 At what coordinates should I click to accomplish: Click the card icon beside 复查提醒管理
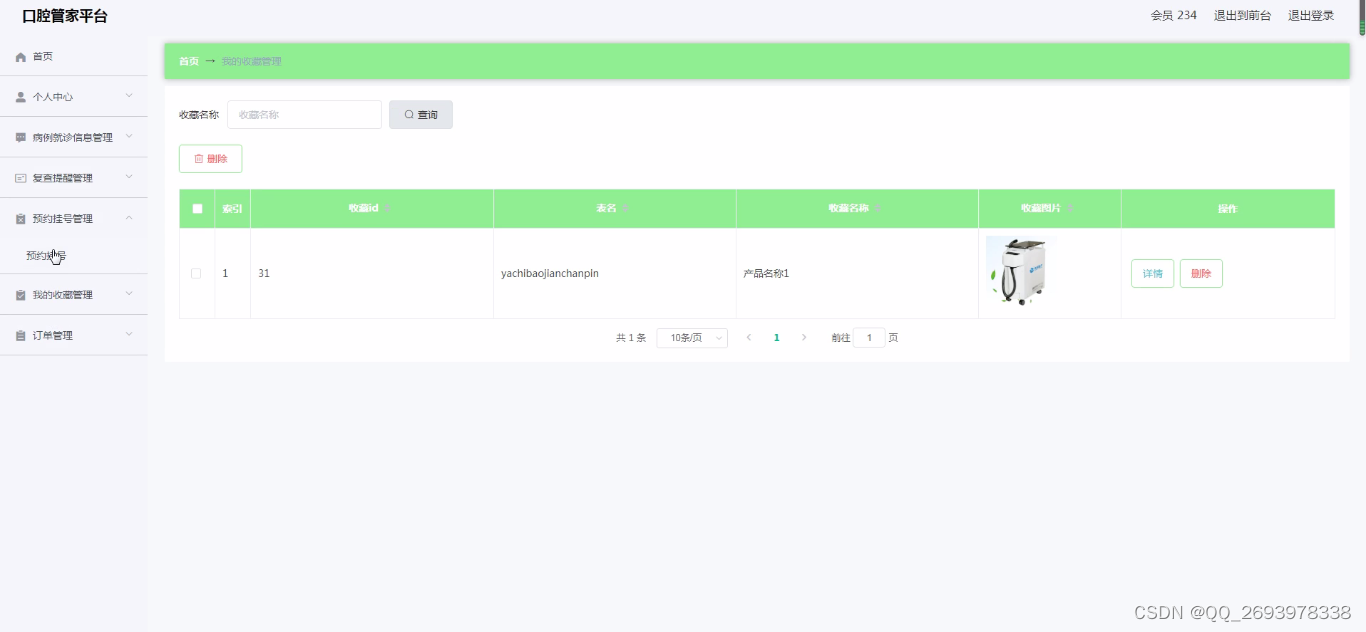(x=21, y=178)
